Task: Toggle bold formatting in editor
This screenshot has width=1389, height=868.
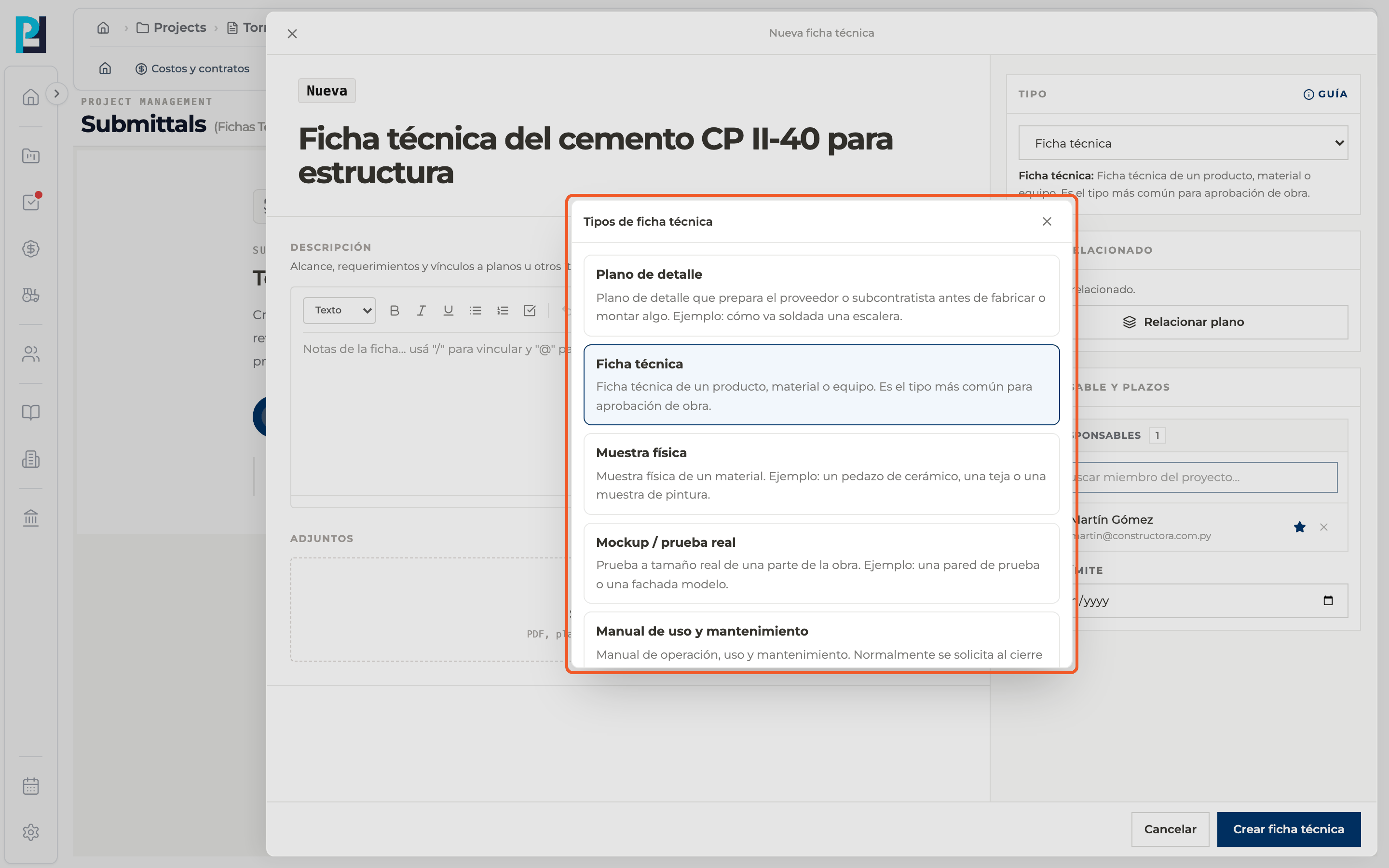Action: pyautogui.click(x=395, y=311)
